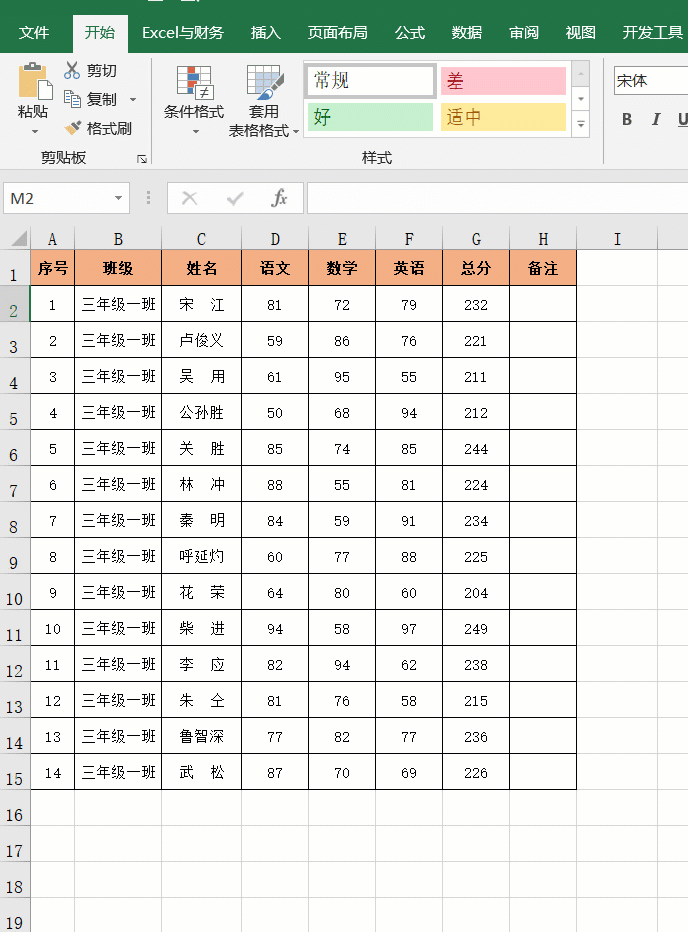
Task: Click the Paste clipboard icon
Action: pos(34,81)
